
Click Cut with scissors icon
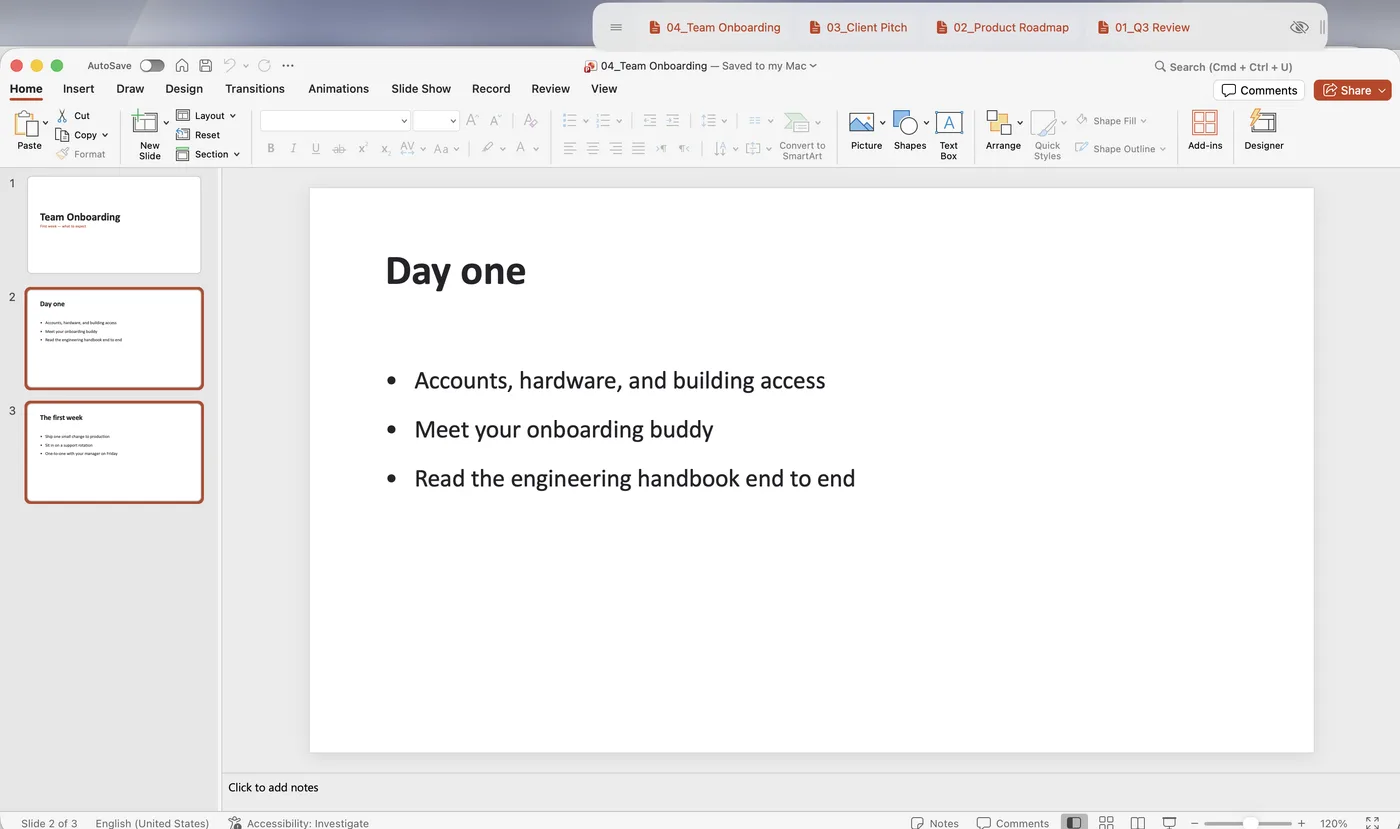coord(73,116)
